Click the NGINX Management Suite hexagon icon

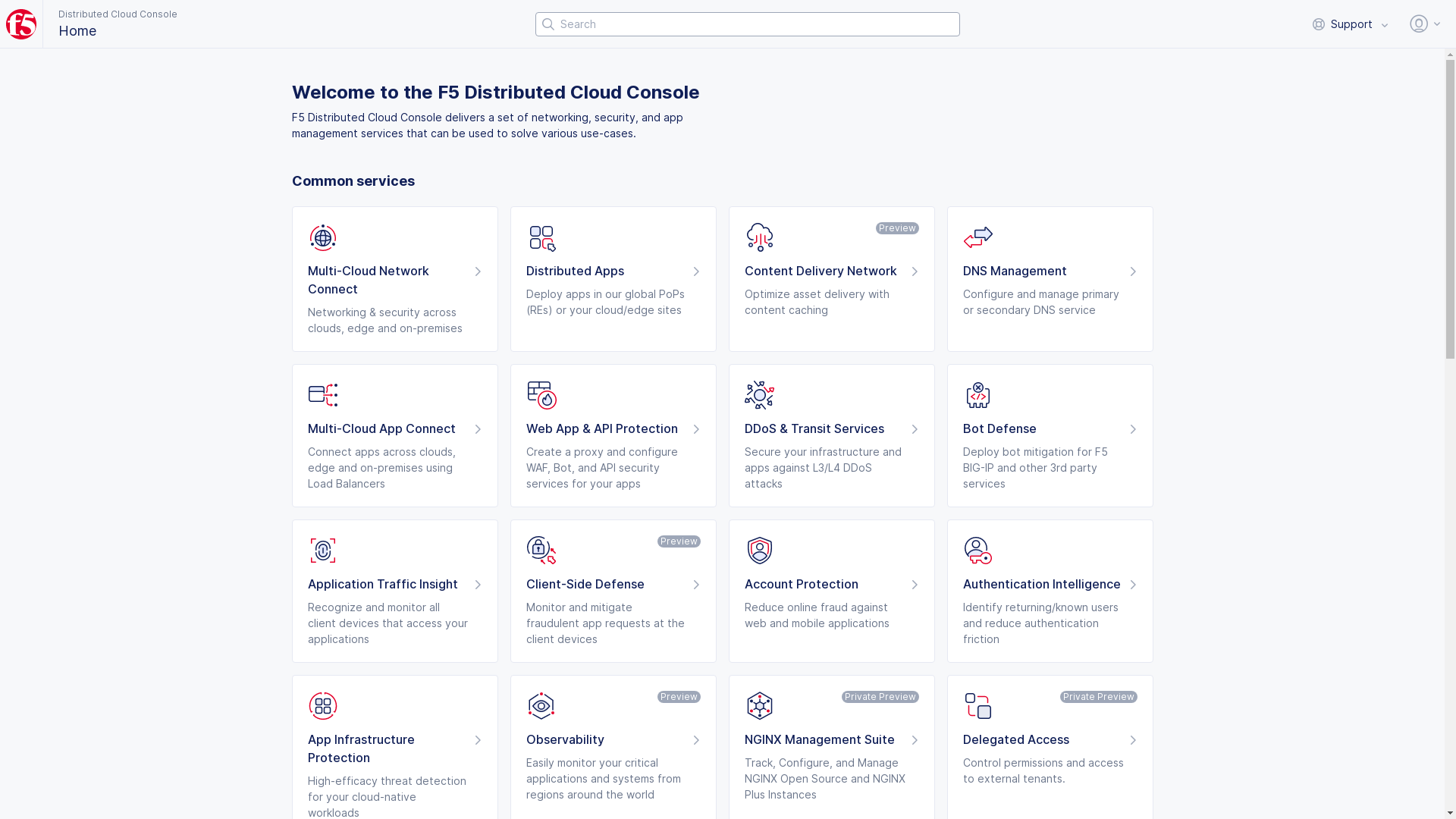759,705
